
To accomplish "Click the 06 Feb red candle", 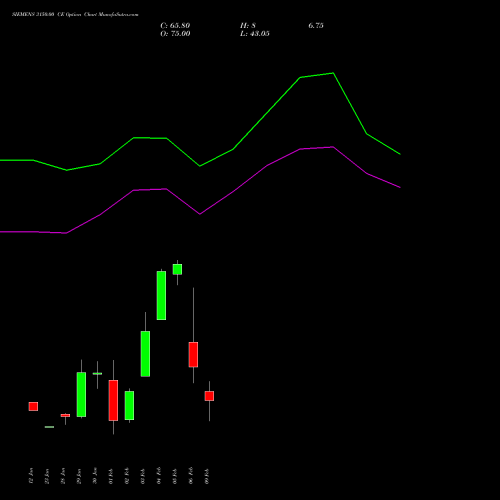I will pyautogui.click(x=193, y=355).
